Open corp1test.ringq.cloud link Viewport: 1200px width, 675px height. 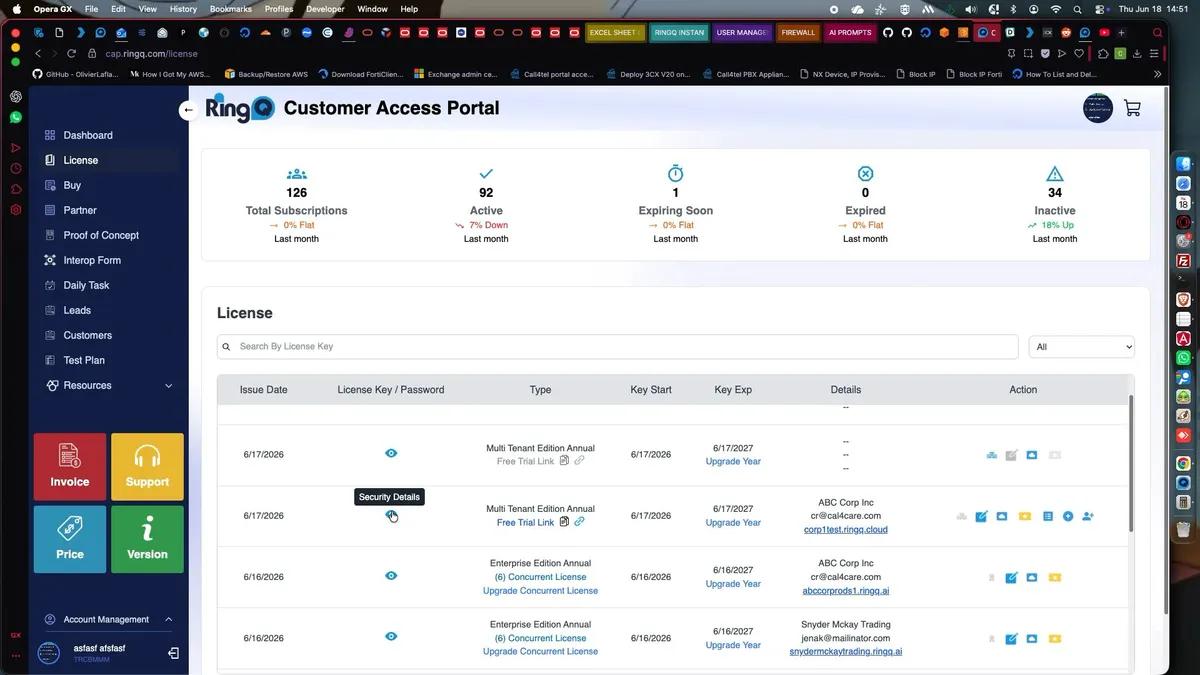845,529
